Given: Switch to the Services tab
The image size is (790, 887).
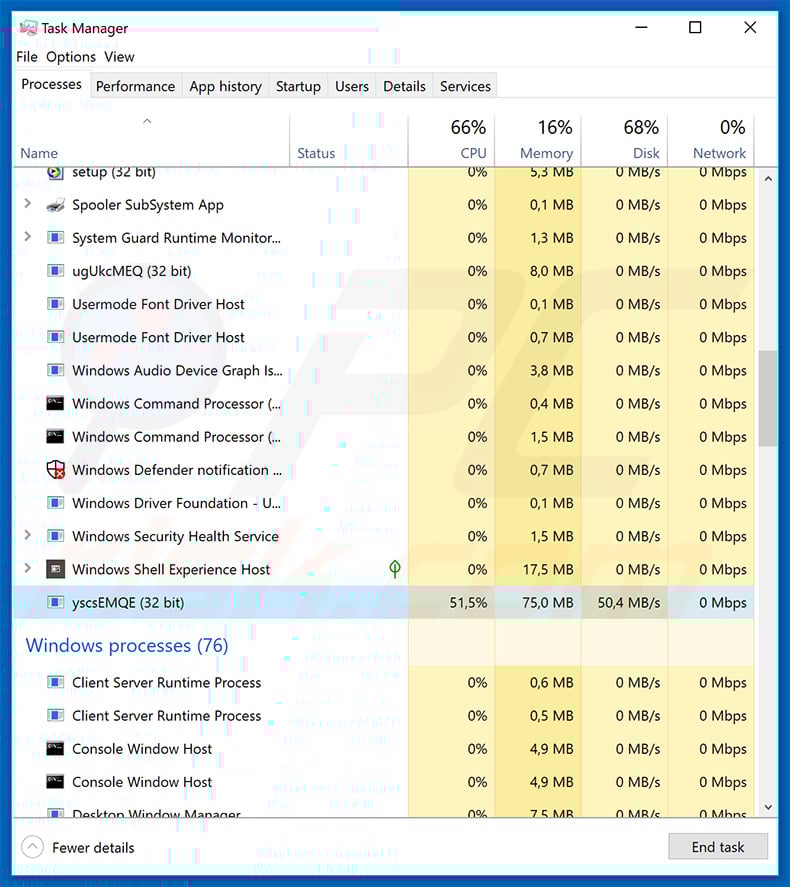Looking at the screenshot, I should click(x=465, y=87).
